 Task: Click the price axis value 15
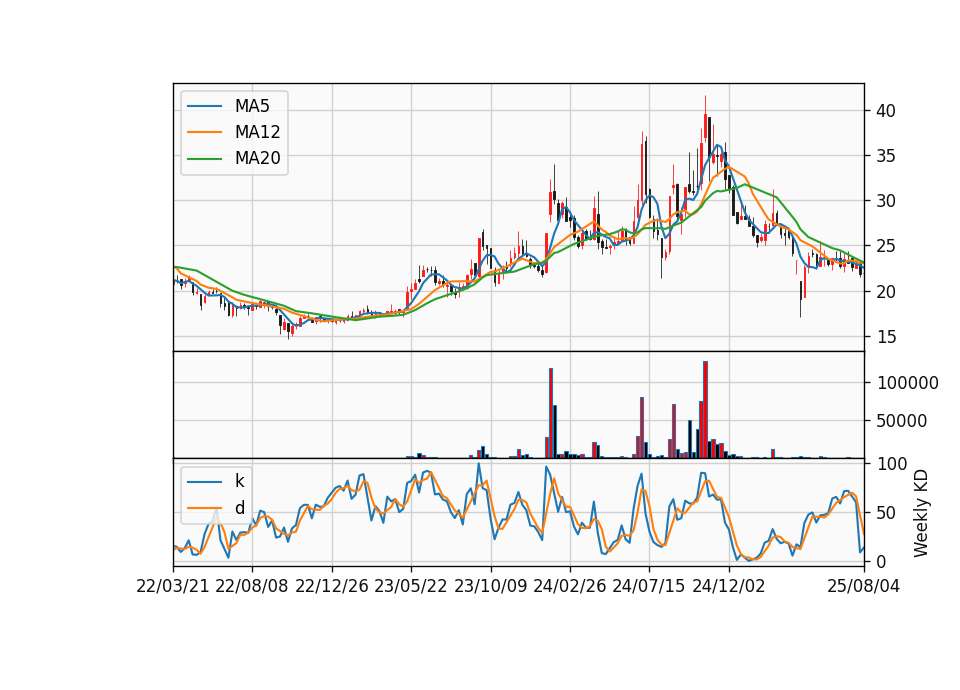tap(886, 337)
